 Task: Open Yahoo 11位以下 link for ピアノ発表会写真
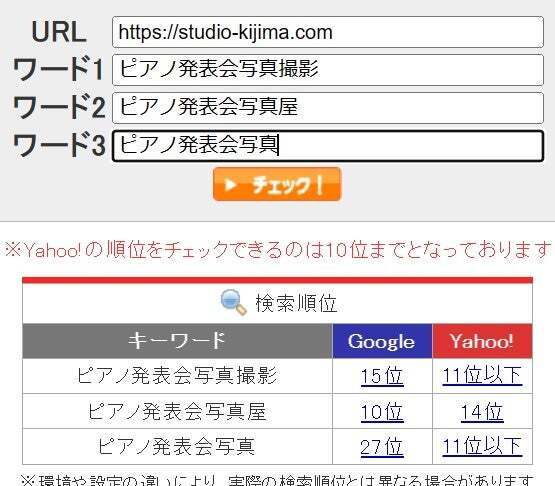pos(482,446)
